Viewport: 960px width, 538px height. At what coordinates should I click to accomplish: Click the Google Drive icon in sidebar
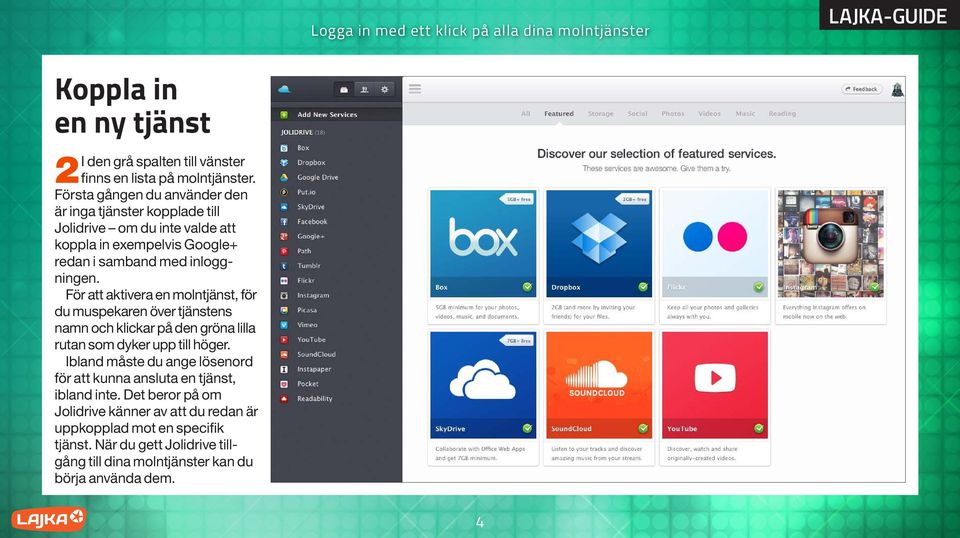point(284,177)
